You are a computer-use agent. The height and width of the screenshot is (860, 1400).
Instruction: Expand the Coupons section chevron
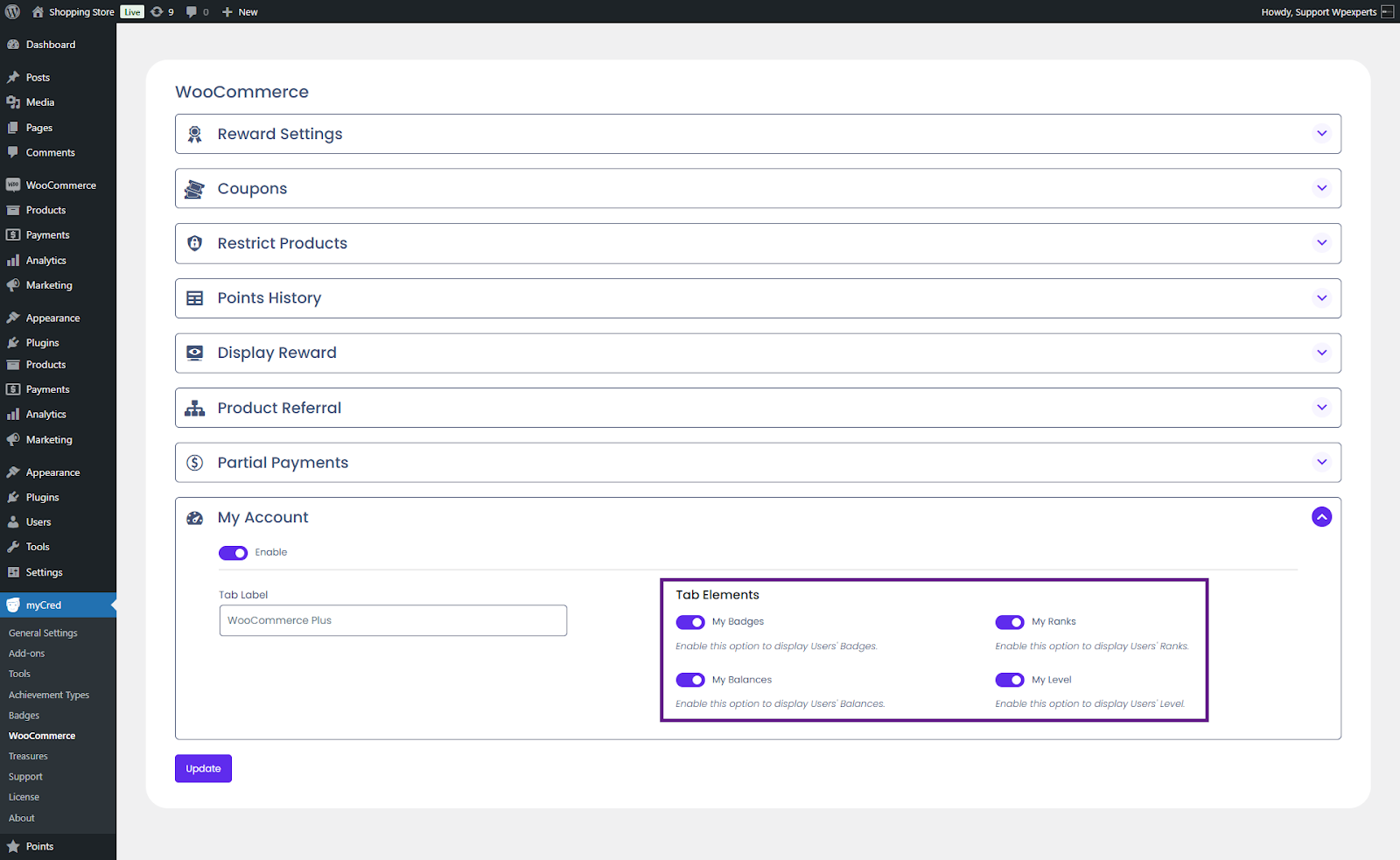(1321, 188)
